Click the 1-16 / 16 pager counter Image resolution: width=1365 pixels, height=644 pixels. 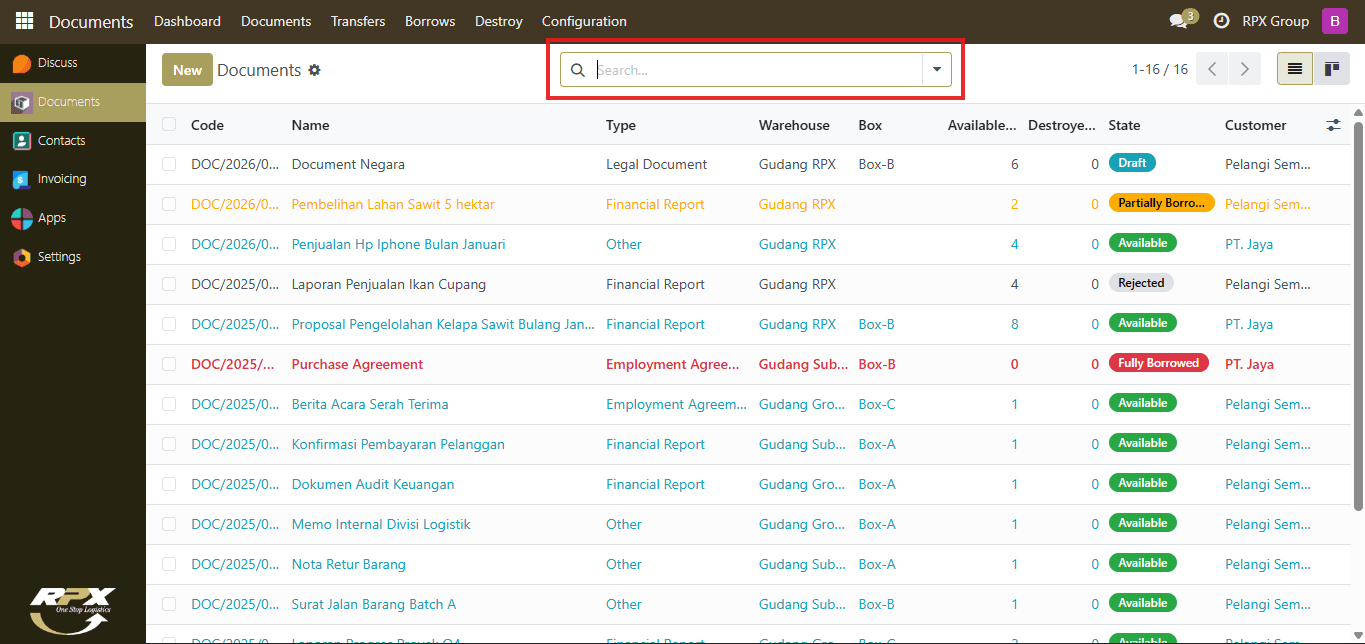pyautogui.click(x=1160, y=69)
